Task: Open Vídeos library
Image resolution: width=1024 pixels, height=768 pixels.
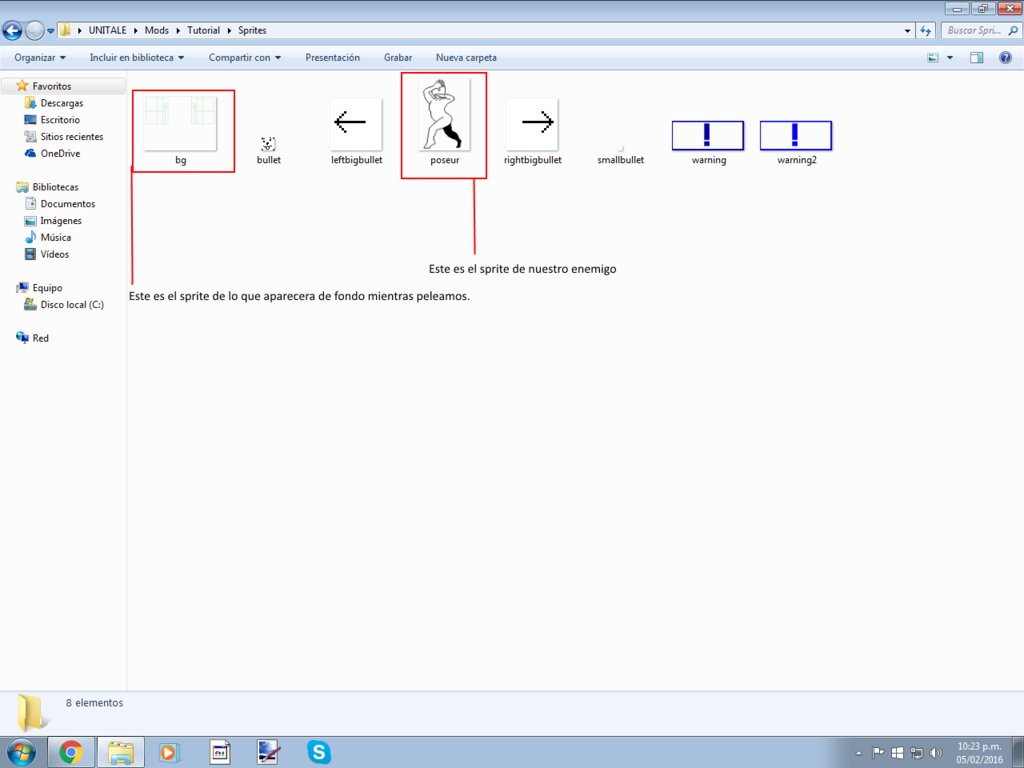Action: click(54, 254)
